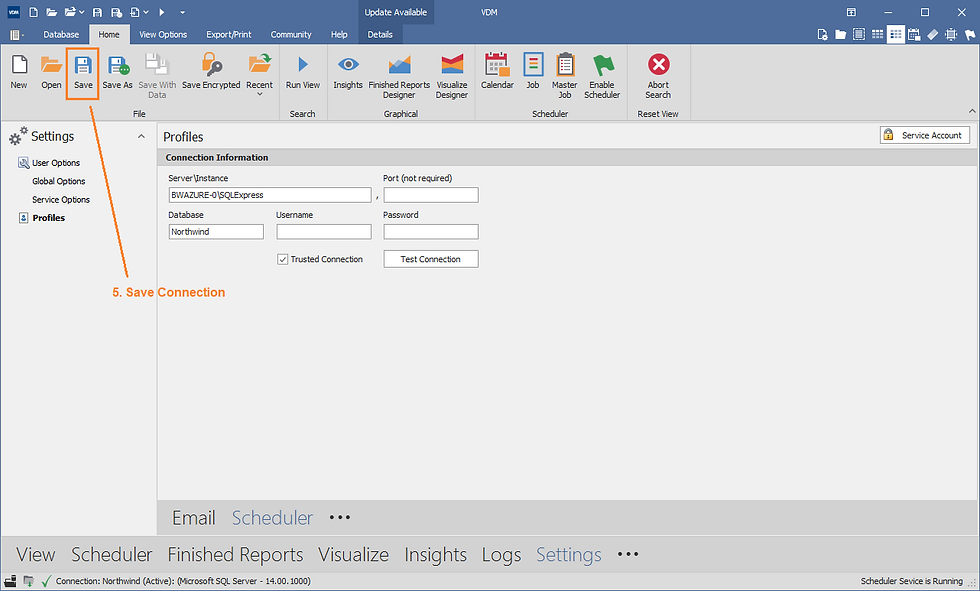The image size is (980, 591).
Task: Show more bottom navigation sections via the ellipsis after Settings
Action: [x=628, y=554]
